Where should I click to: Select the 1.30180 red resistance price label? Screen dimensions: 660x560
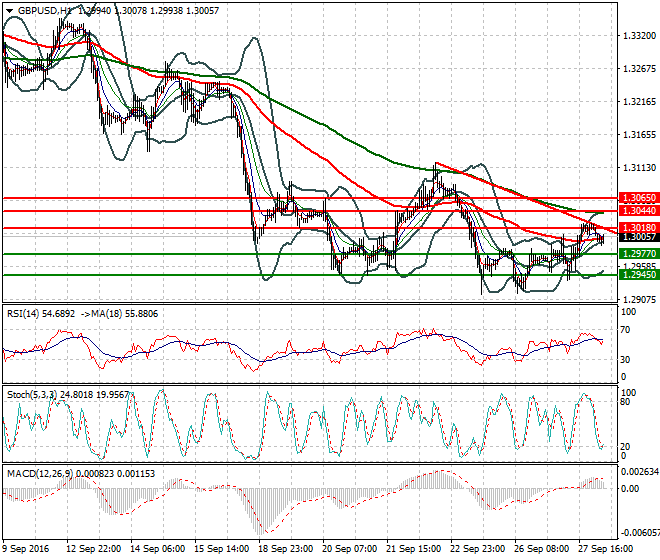[x=639, y=228]
